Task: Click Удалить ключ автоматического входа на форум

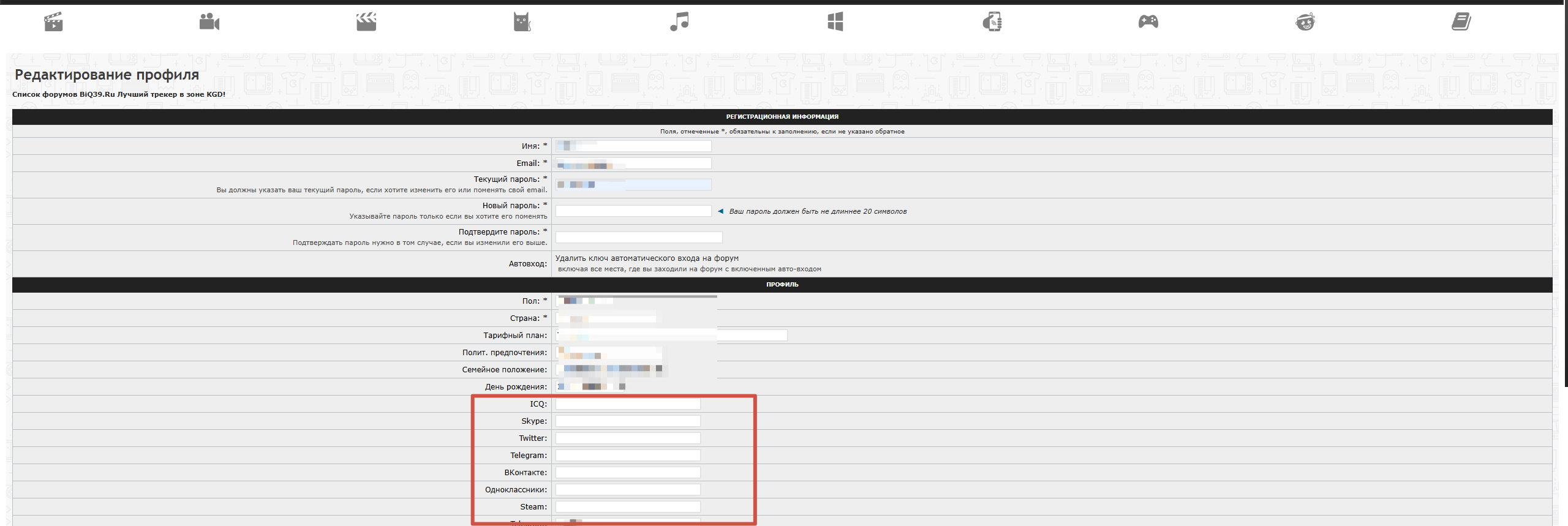Action: tap(647, 258)
